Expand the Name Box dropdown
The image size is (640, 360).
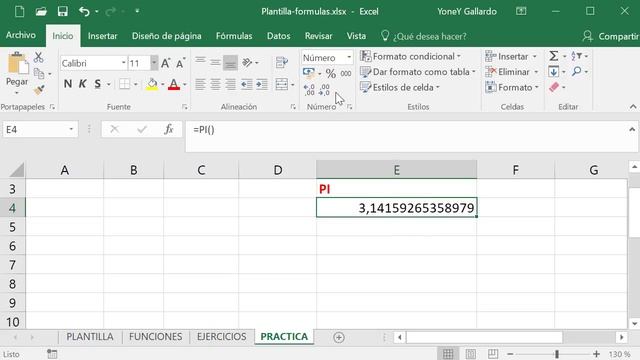[x=71, y=129]
